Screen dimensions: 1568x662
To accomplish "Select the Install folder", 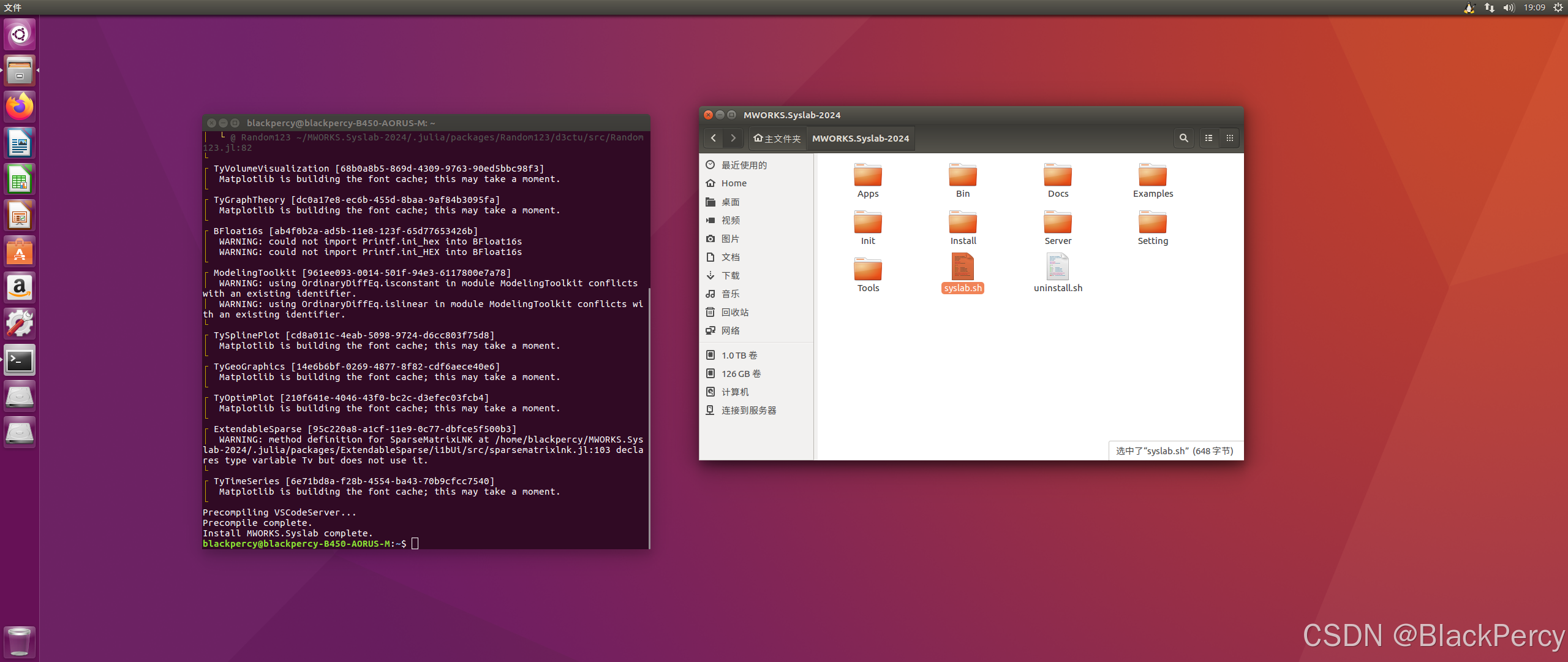I will point(963,228).
